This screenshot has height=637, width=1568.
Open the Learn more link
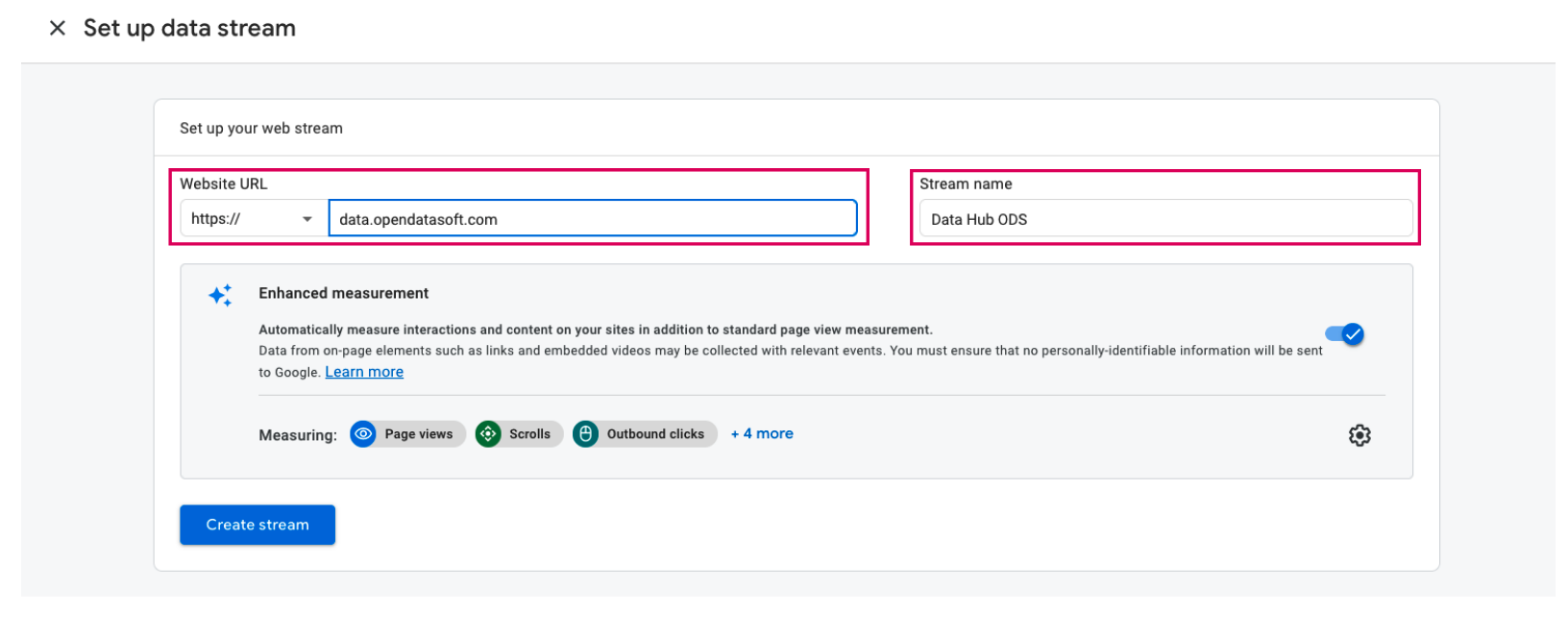364,372
